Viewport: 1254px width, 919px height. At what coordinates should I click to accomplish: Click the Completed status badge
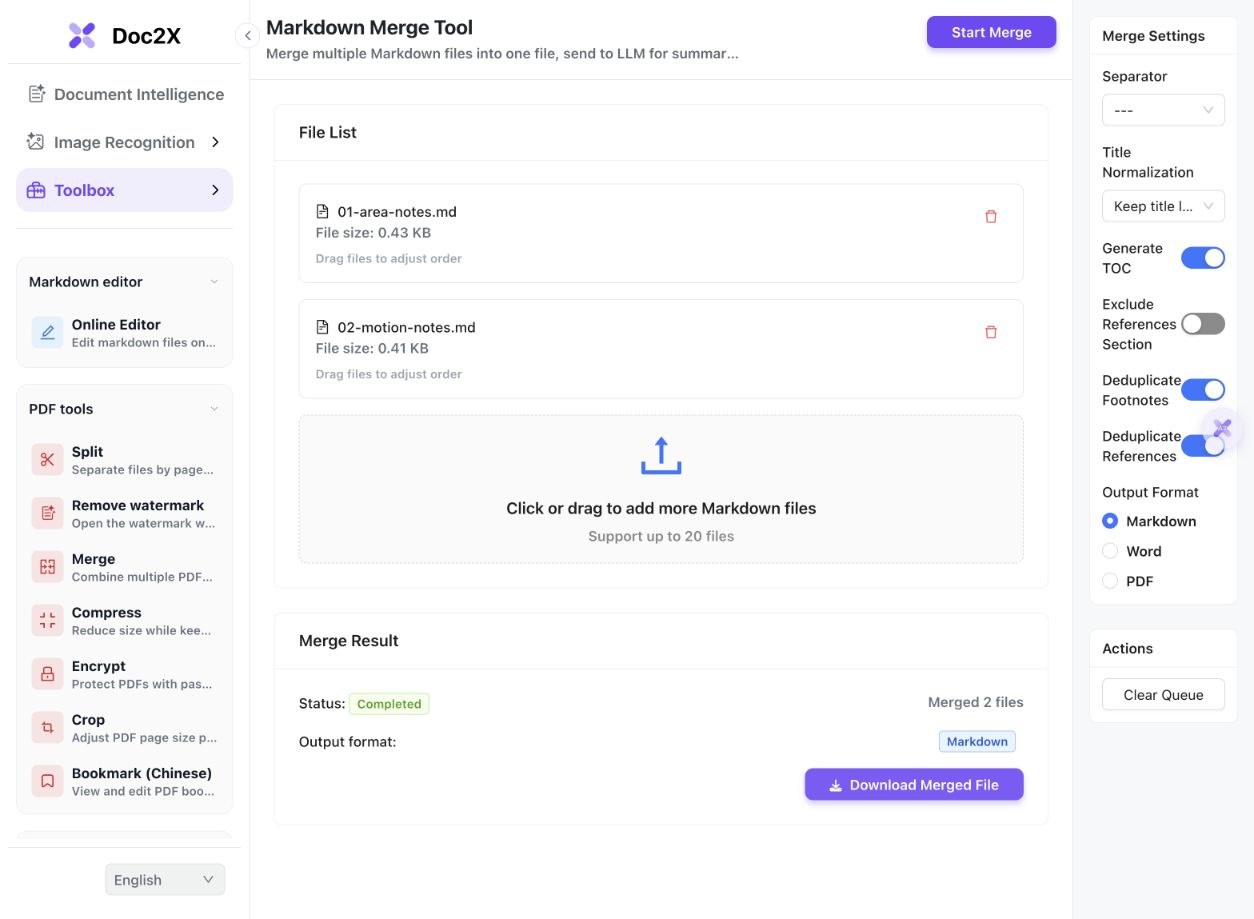coord(389,704)
